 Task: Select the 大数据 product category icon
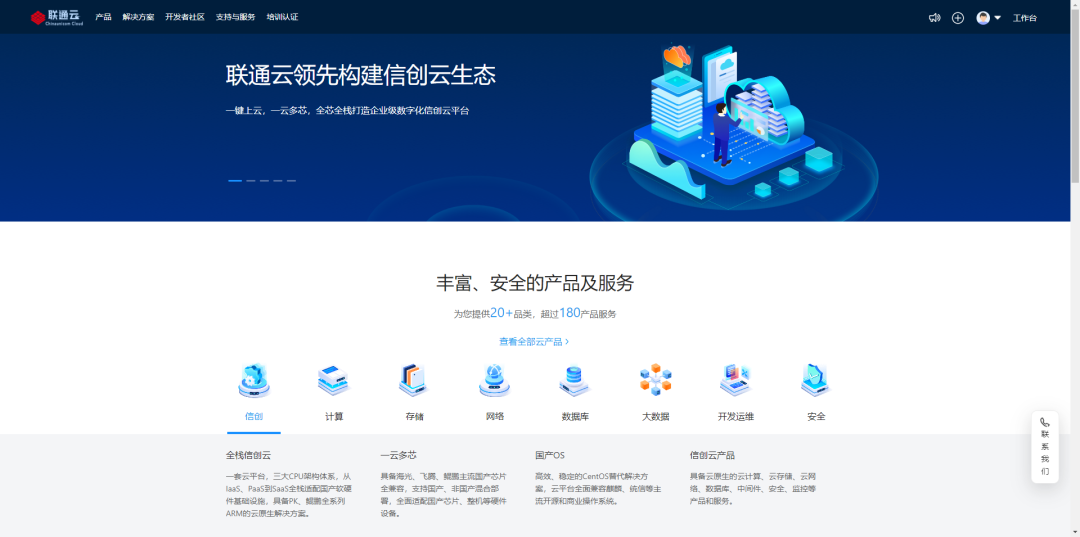click(x=655, y=381)
